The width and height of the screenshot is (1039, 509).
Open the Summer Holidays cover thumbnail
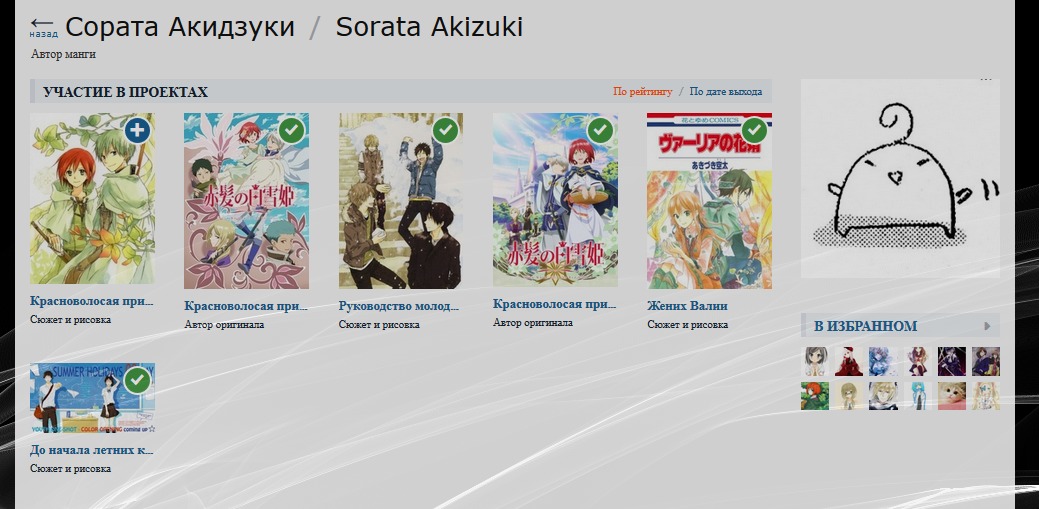[92, 398]
